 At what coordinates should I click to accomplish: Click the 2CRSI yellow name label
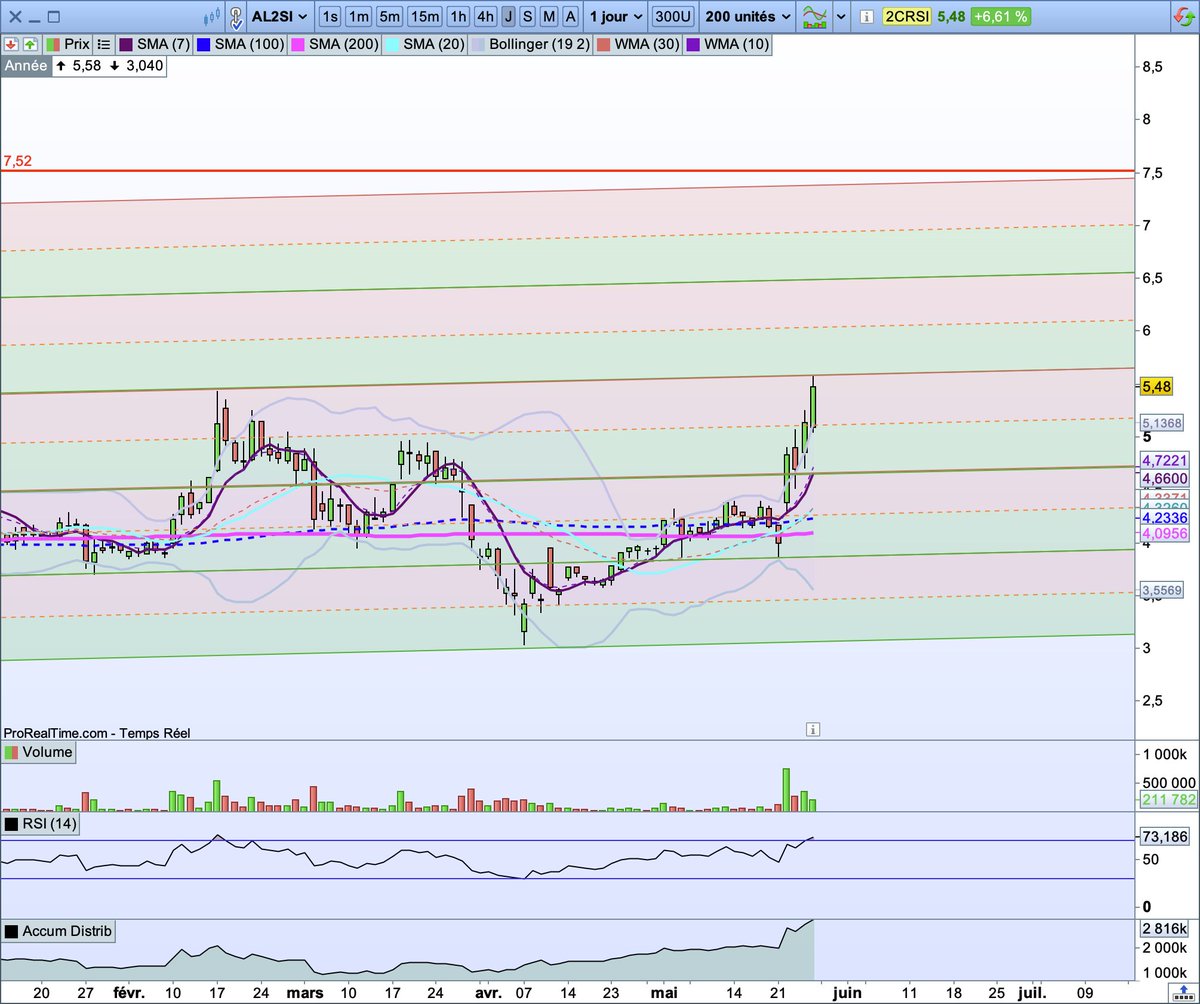click(905, 17)
